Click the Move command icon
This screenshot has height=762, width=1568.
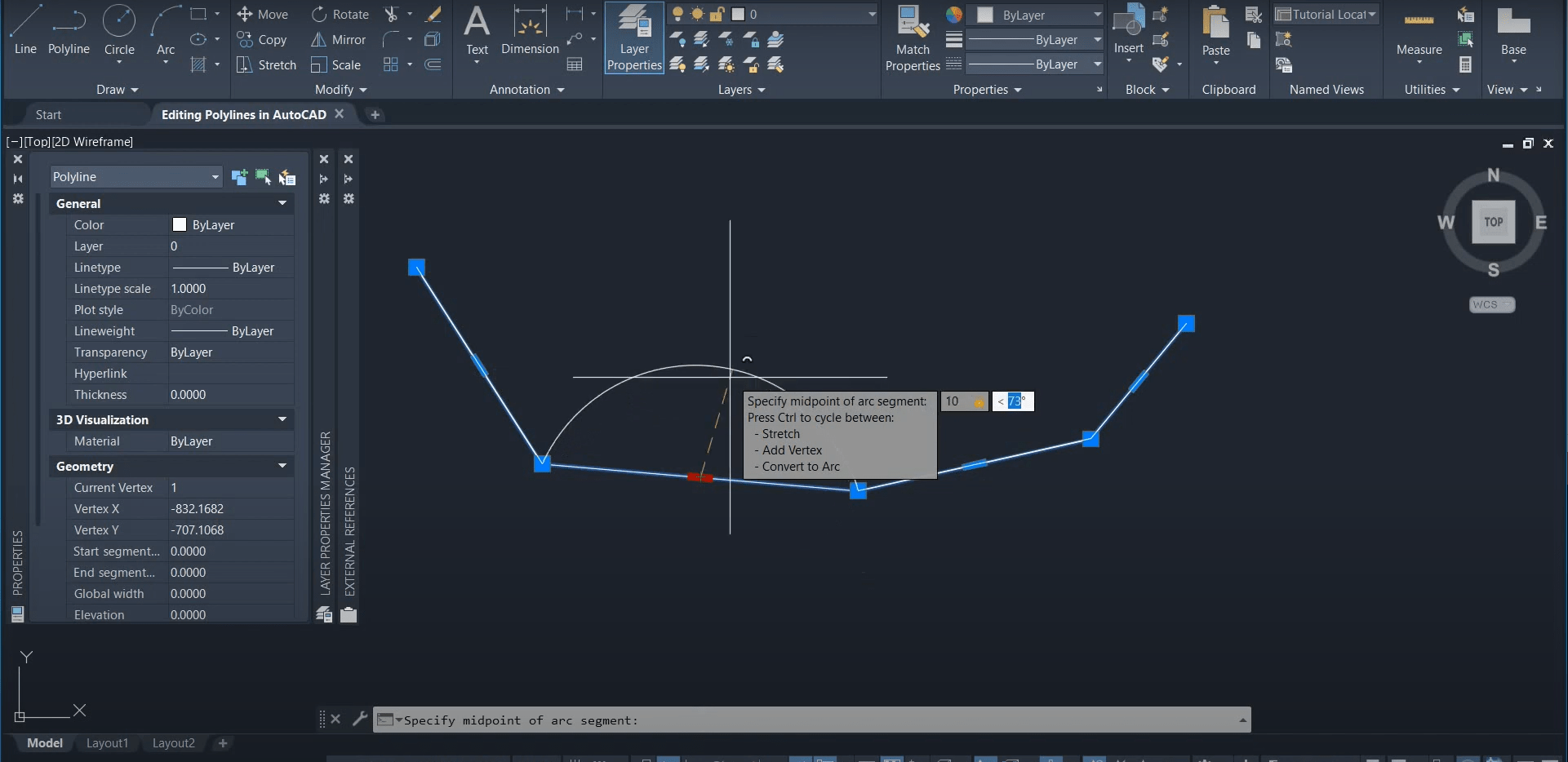click(x=263, y=14)
